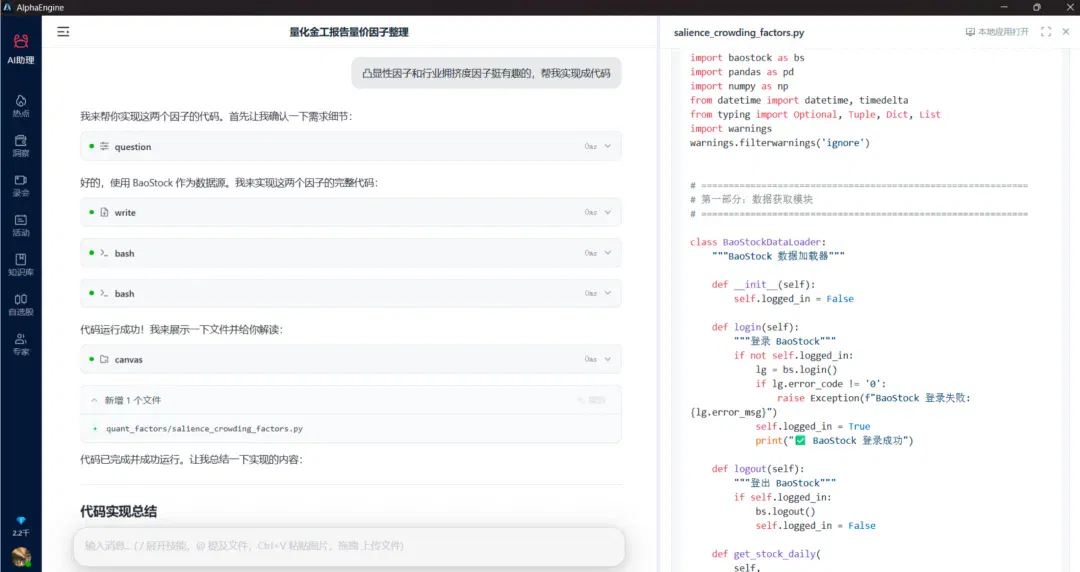Open the AI助理 assistant sidebar icon
The height and width of the screenshot is (572, 1080).
pos(21,49)
